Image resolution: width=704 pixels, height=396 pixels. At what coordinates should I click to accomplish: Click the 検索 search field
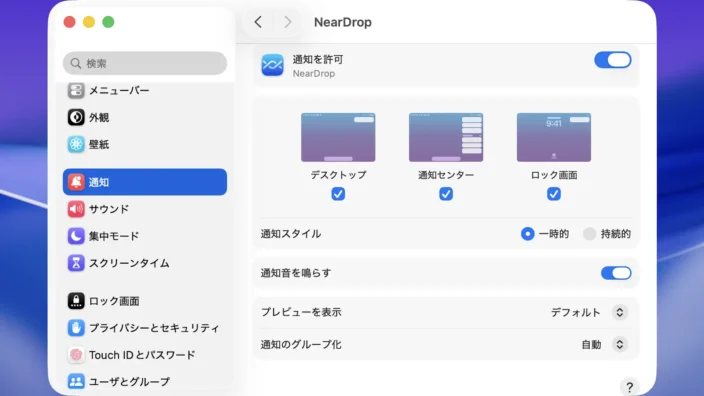pos(145,63)
